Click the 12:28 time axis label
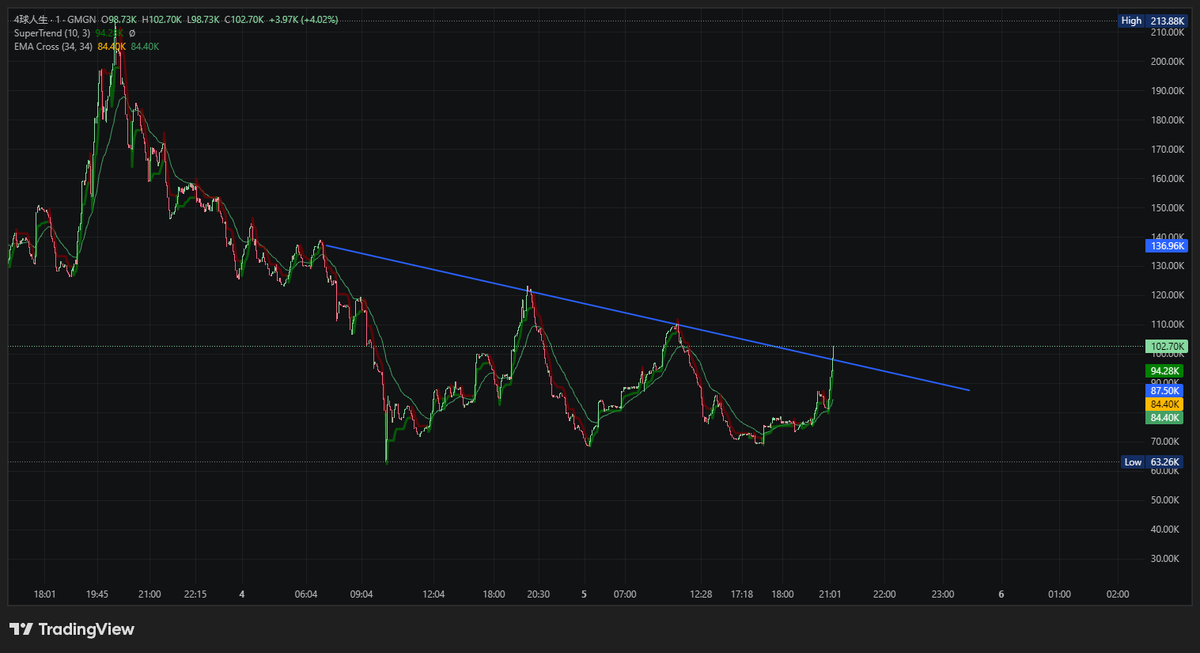Screen dimensions: 1200x653 [x=700, y=594]
